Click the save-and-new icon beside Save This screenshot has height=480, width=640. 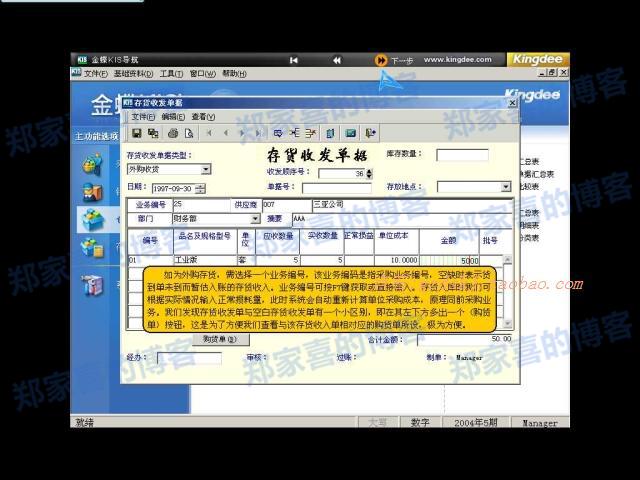click(153, 133)
